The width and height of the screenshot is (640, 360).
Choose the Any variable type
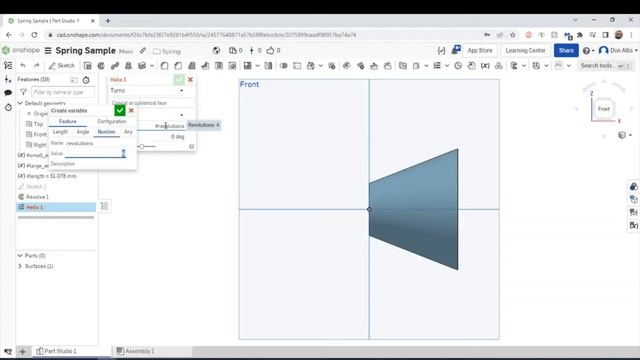coord(128,132)
